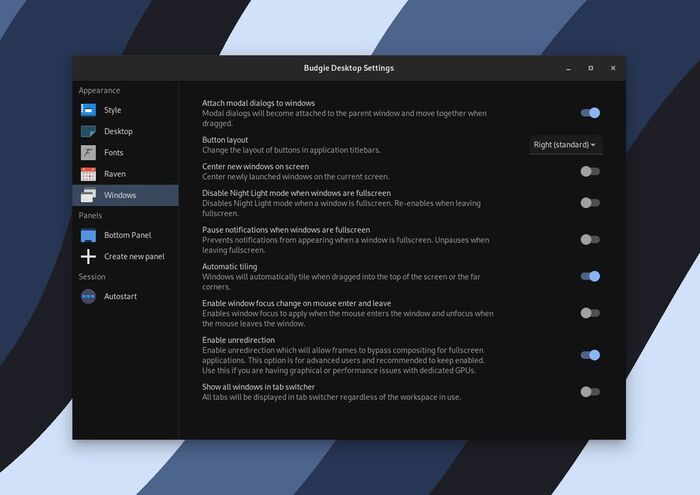
Task: Click the Appearance section header
Action: (x=100, y=91)
